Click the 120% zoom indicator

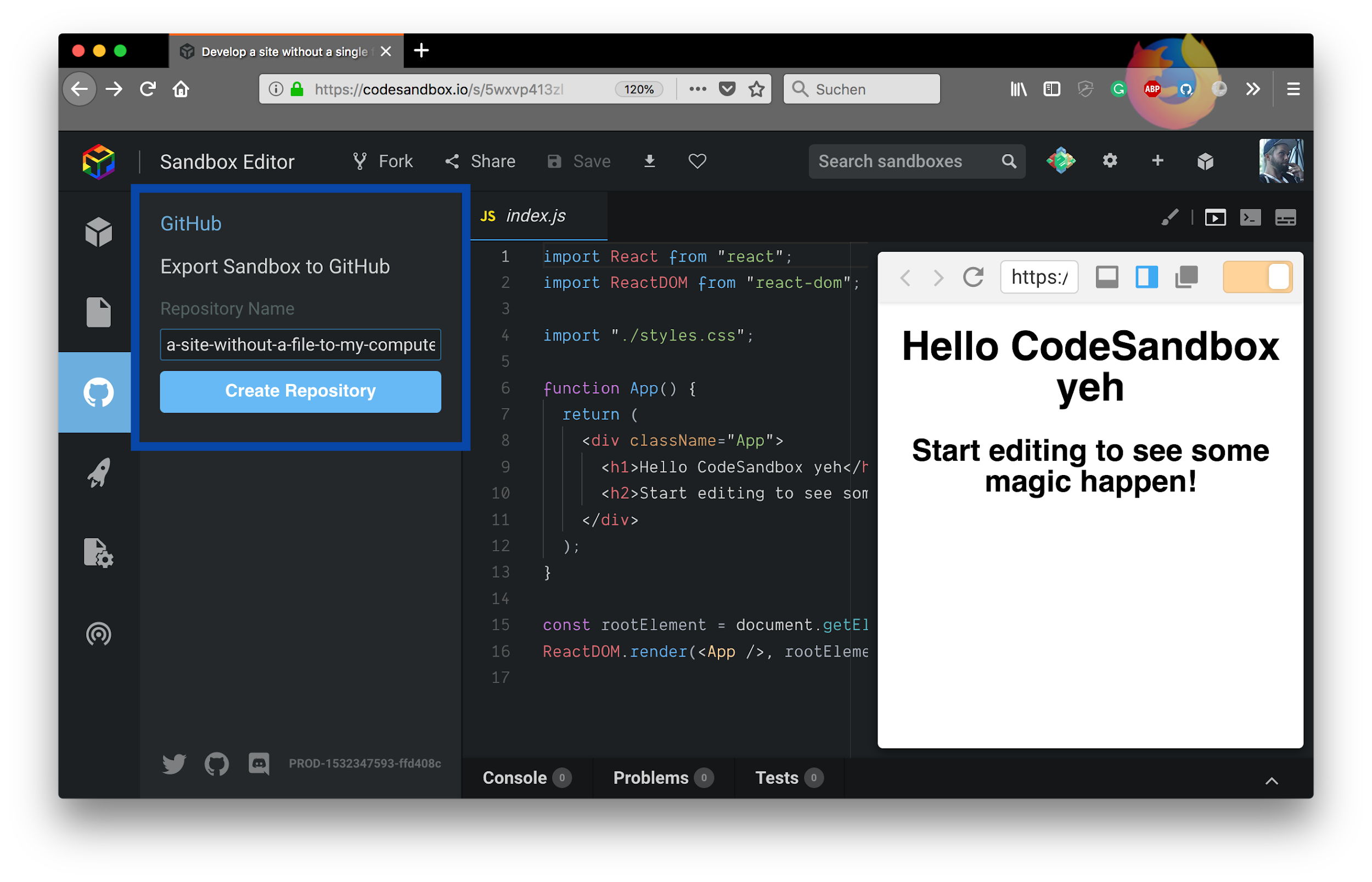pyautogui.click(x=638, y=89)
